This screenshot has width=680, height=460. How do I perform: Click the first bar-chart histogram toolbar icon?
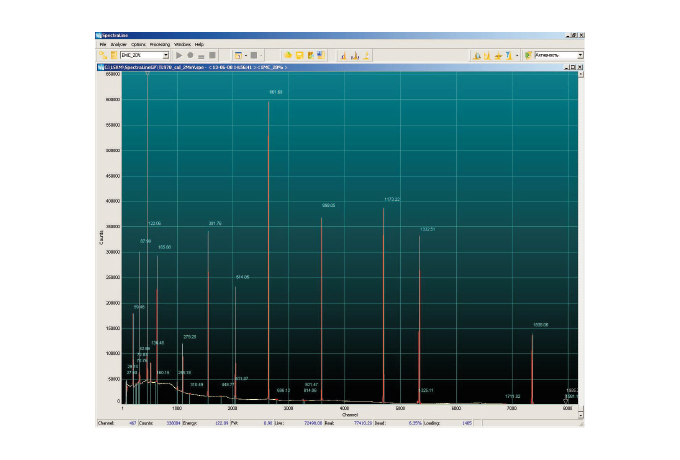point(343,55)
